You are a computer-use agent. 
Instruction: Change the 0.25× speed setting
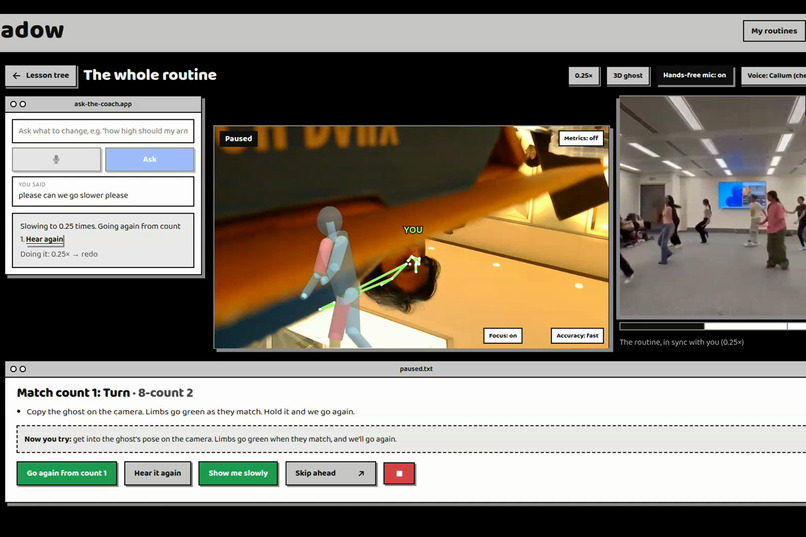click(583, 76)
